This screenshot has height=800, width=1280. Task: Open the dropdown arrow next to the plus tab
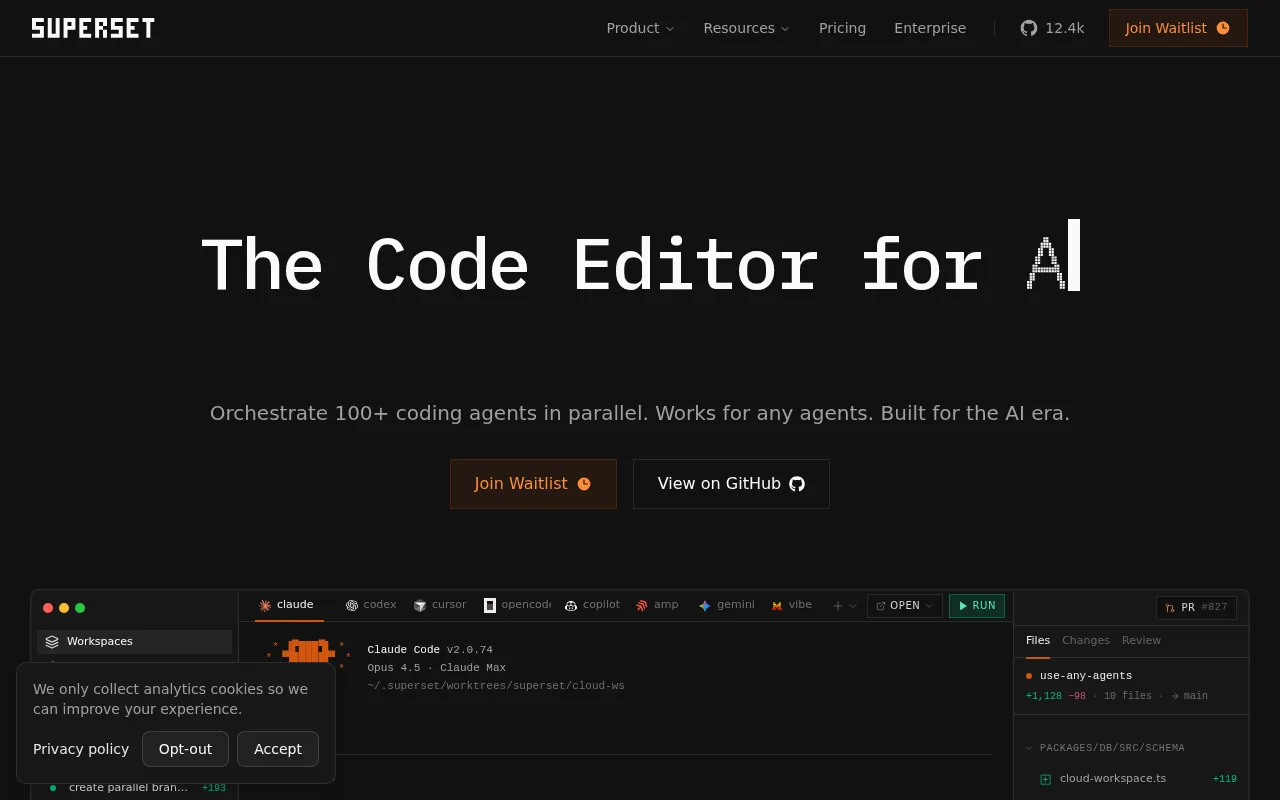tap(853, 605)
